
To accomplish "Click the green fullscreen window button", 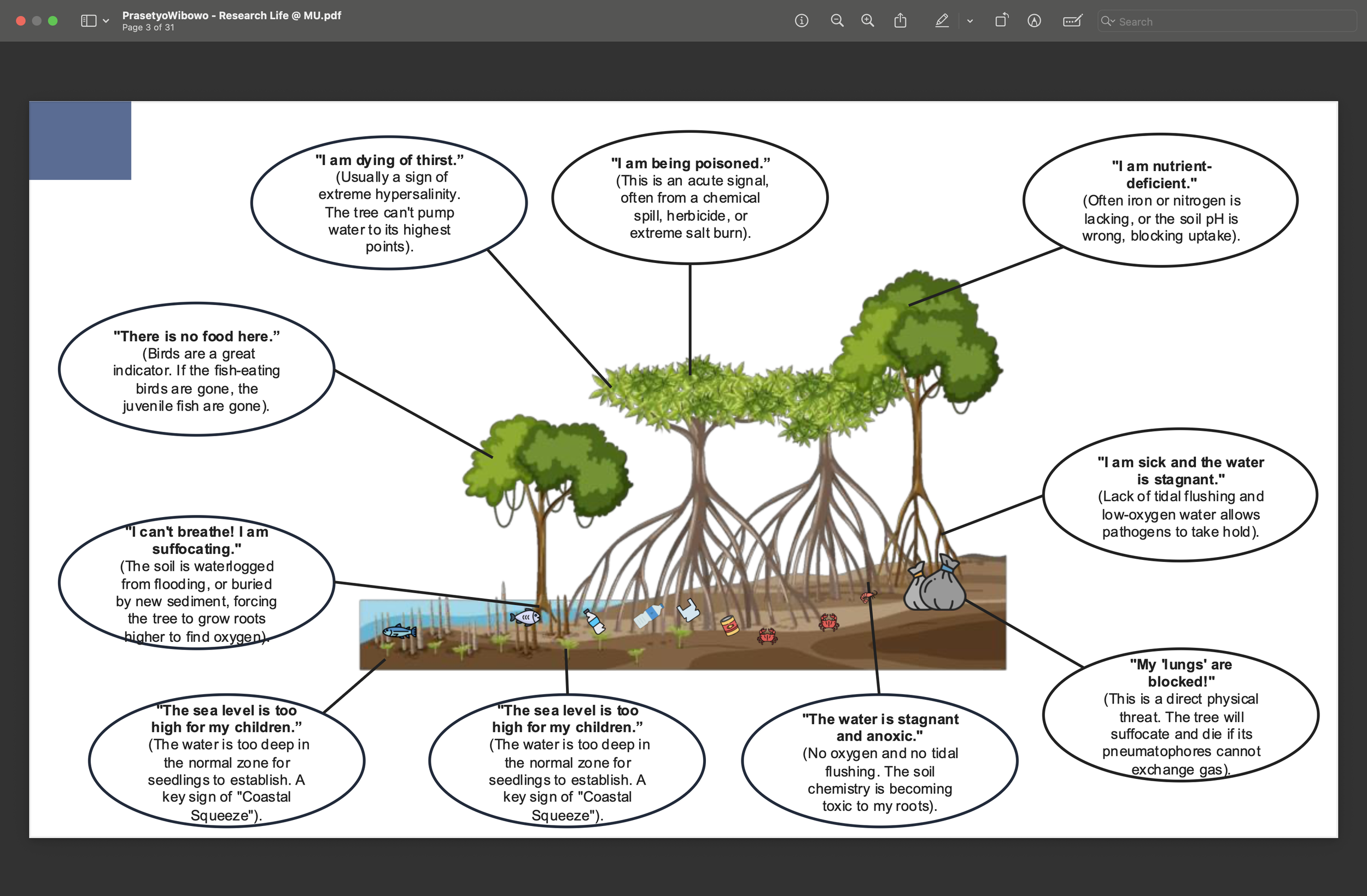I will (x=53, y=21).
